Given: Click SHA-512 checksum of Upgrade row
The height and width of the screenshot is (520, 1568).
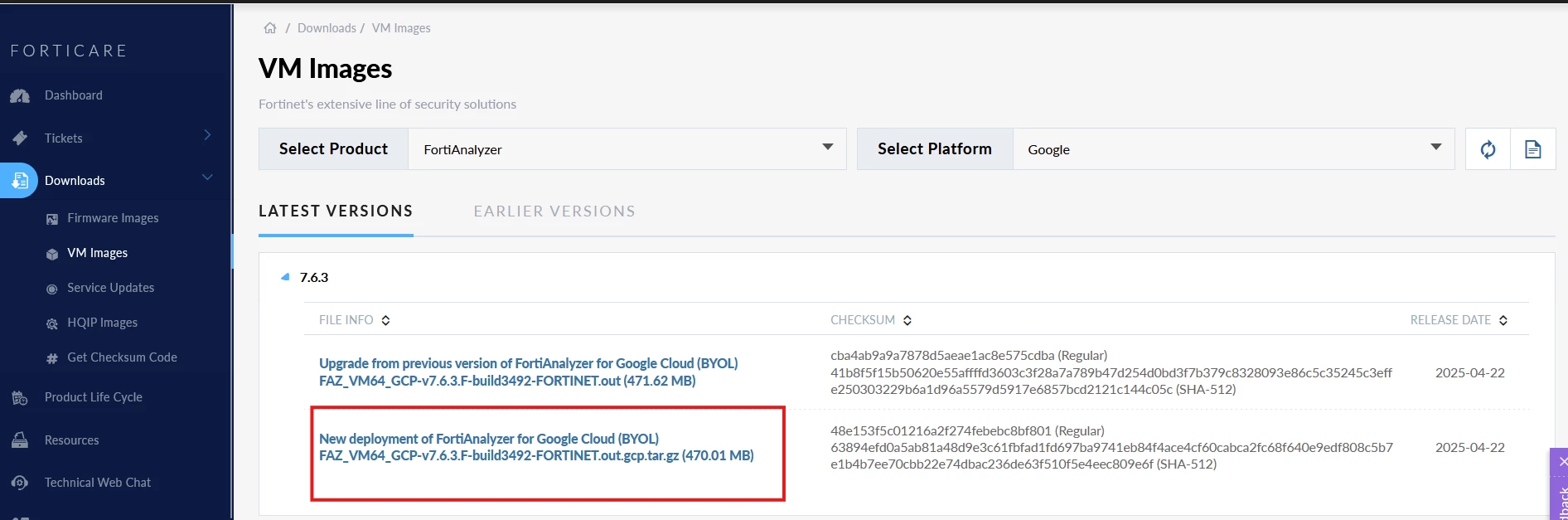Looking at the screenshot, I should coord(1111,381).
